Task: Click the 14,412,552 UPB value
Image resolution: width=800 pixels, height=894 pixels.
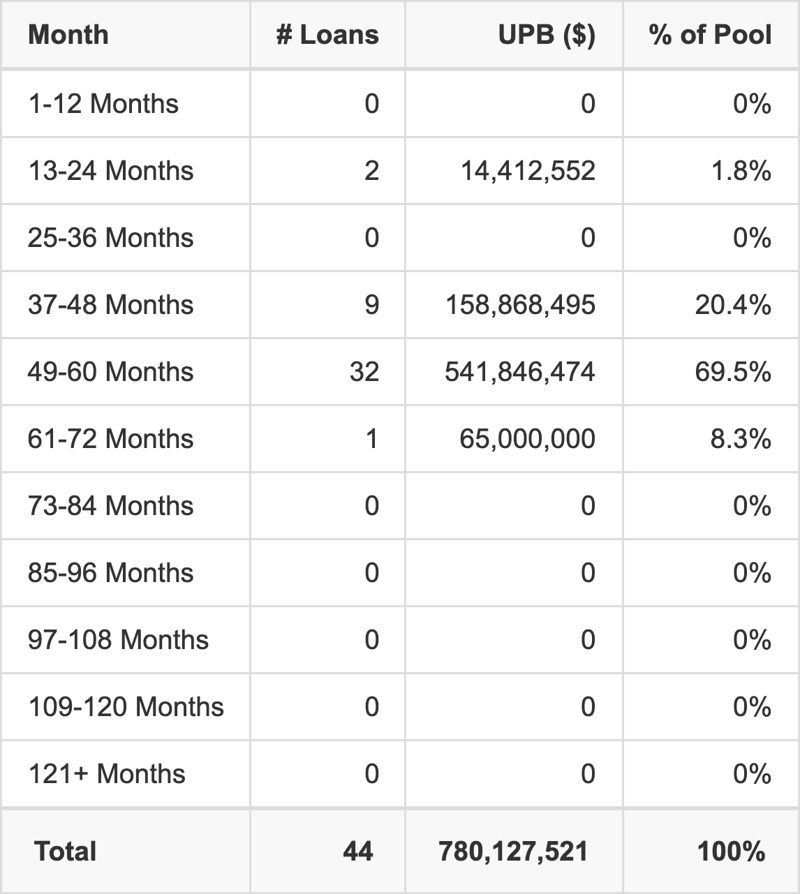Action: click(x=520, y=171)
